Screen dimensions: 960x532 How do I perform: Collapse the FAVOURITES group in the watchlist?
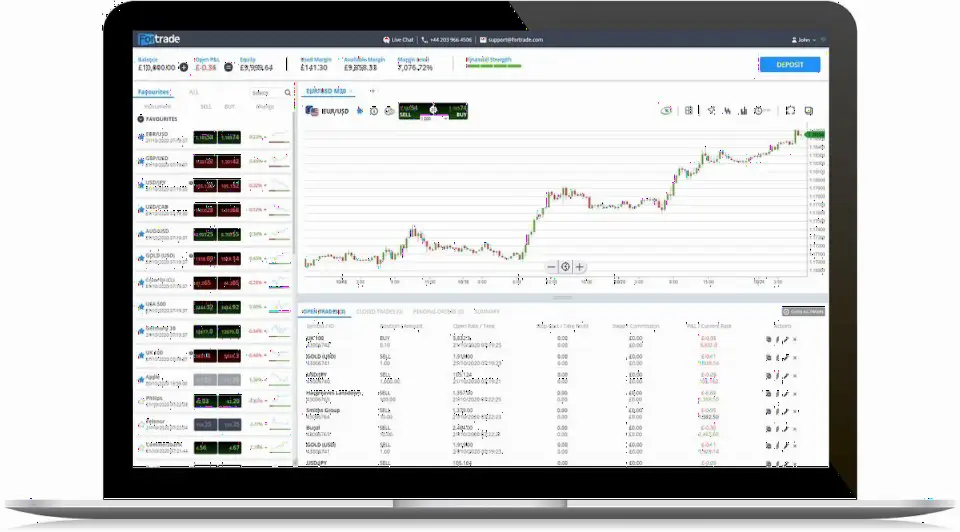[140, 119]
